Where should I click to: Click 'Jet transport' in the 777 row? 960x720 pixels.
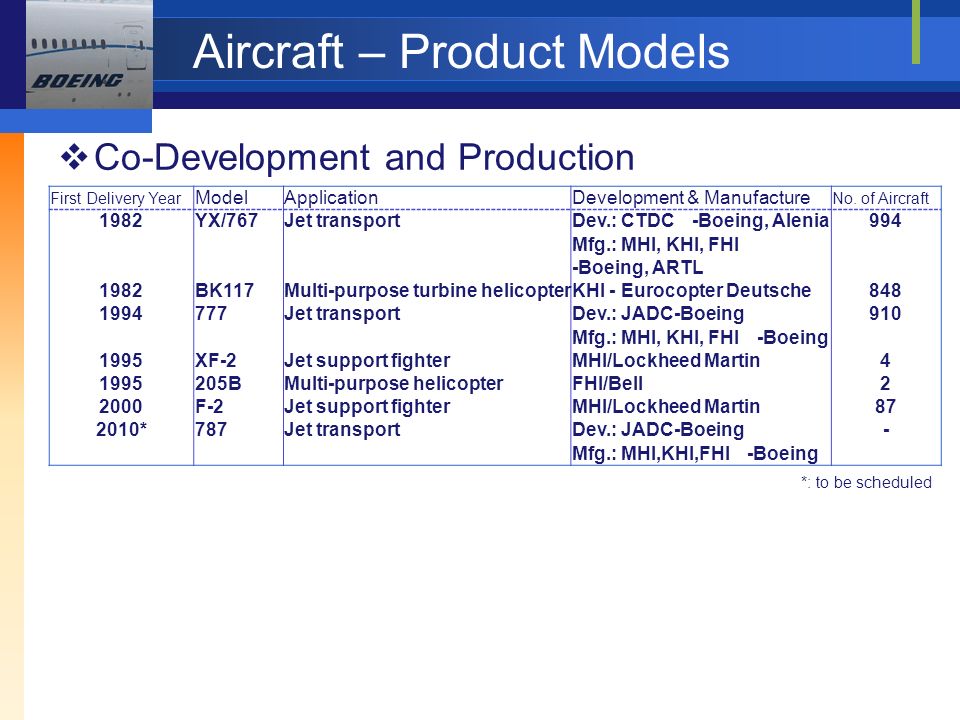(342, 313)
